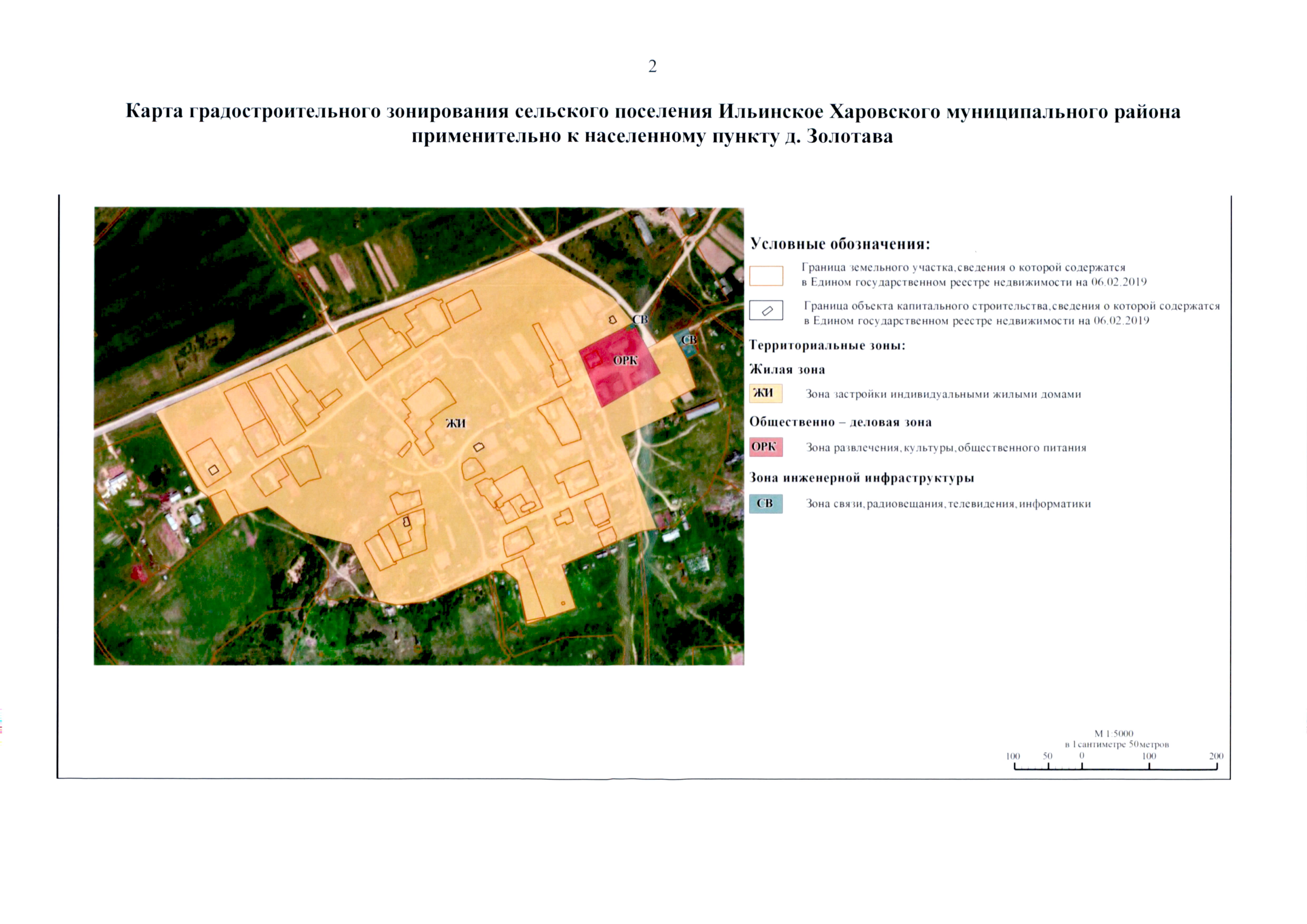Click the 0 mark on the scale bar
This screenshot has height=924, width=1307.
(x=1082, y=756)
